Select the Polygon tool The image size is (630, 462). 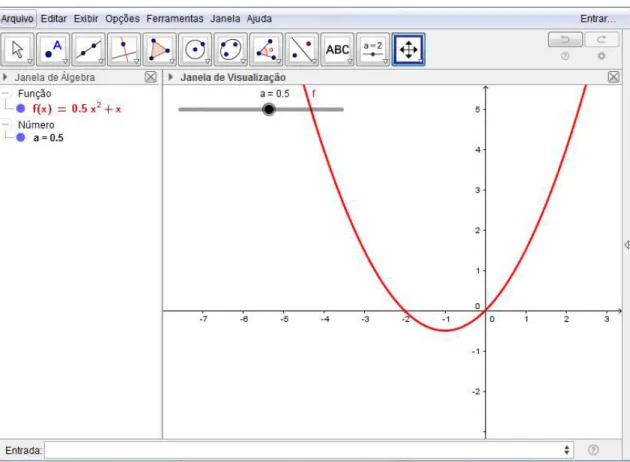160,50
